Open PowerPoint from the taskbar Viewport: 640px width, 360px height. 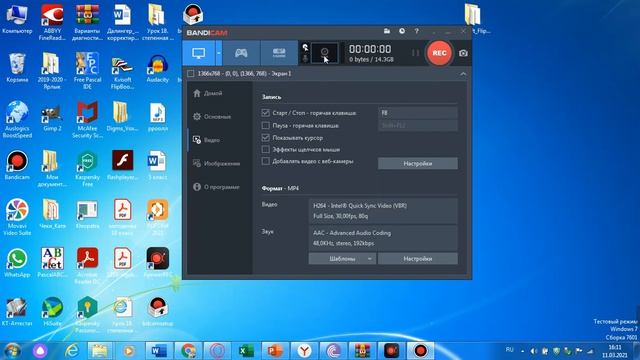[275, 351]
